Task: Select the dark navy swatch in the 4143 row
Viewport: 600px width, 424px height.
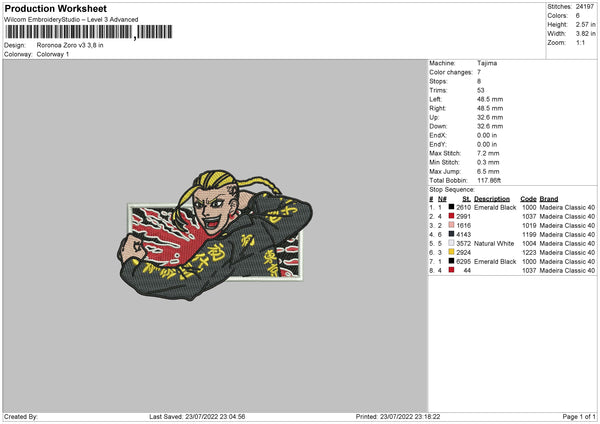Action: [x=452, y=234]
